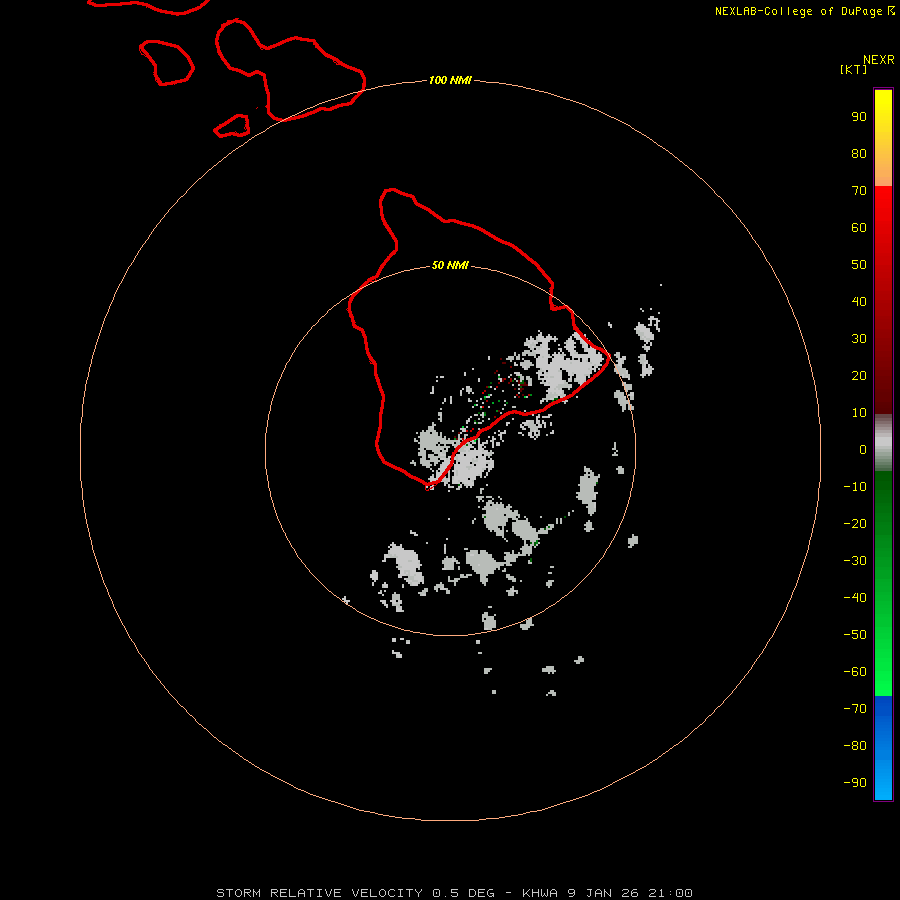Click the 0 value on the velocity scale

coord(863,449)
